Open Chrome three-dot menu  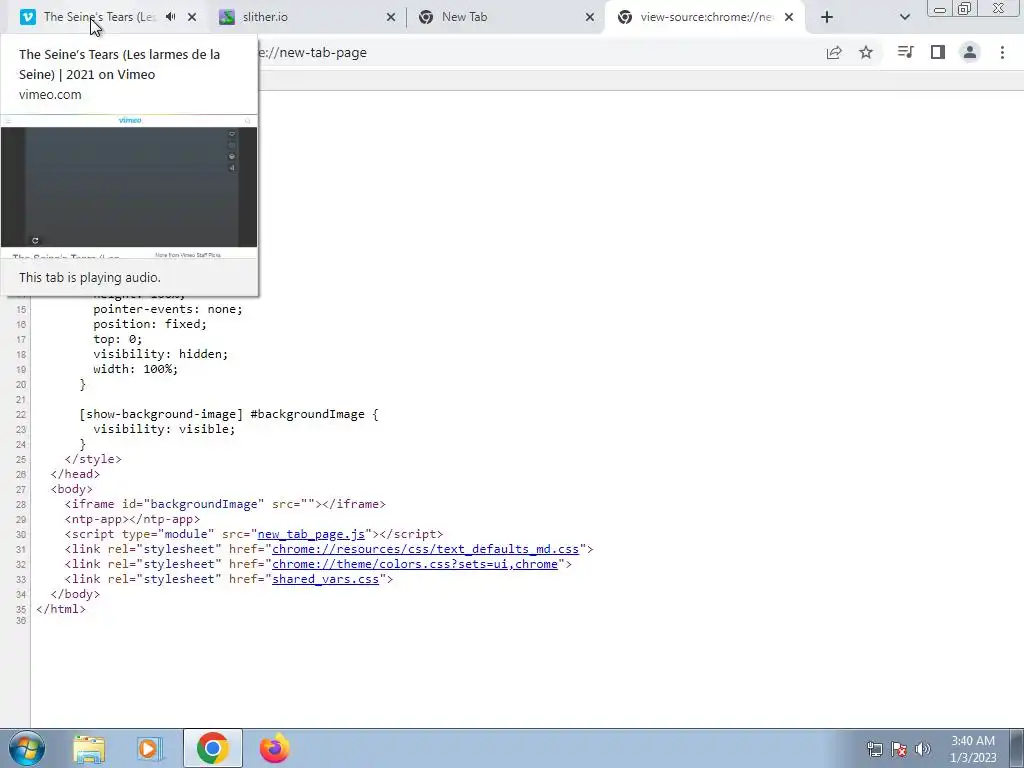point(1002,52)
